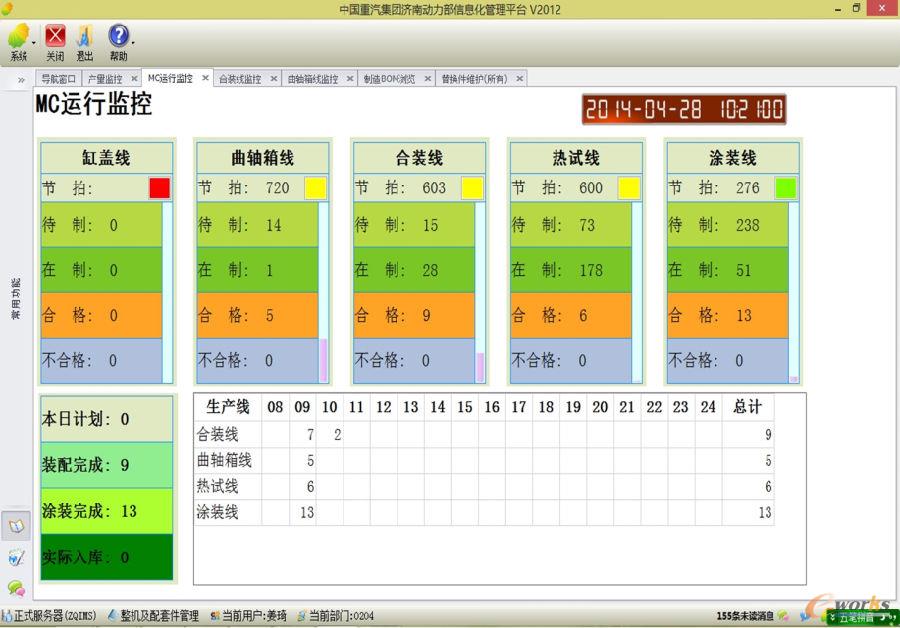Click the chat bubble icon in left sidebar

(x=16, y=588)
